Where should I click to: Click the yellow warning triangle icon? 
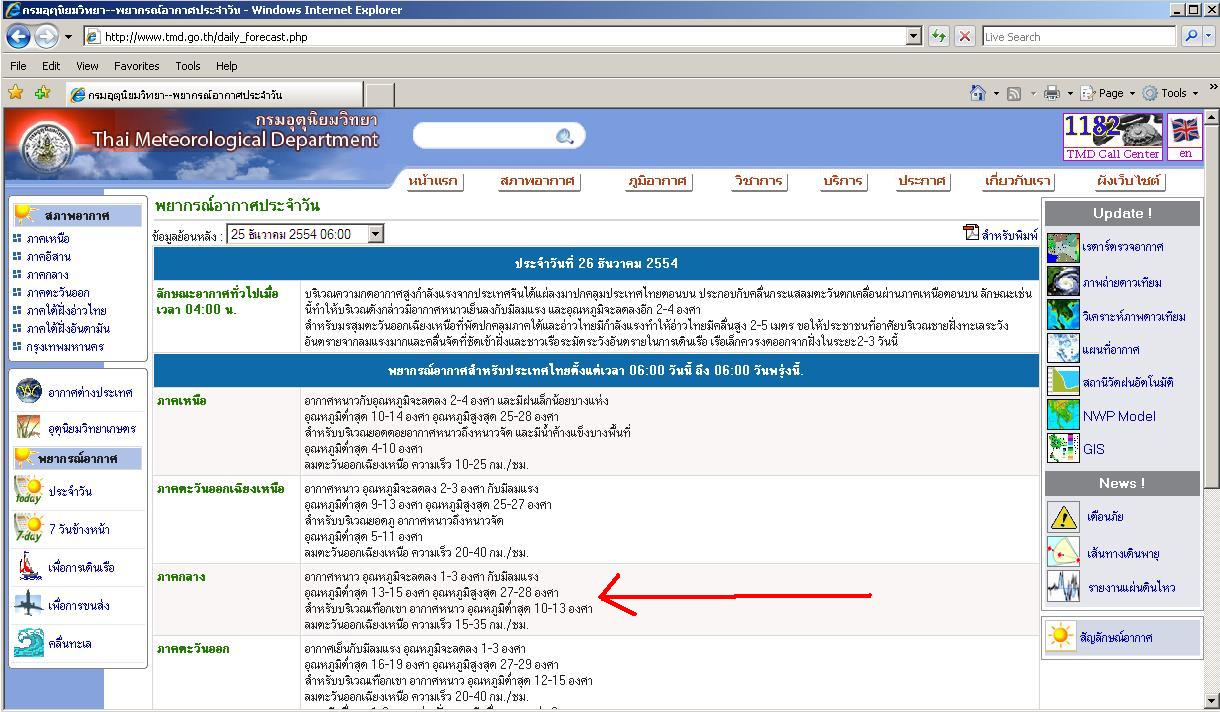[1063, 517]
